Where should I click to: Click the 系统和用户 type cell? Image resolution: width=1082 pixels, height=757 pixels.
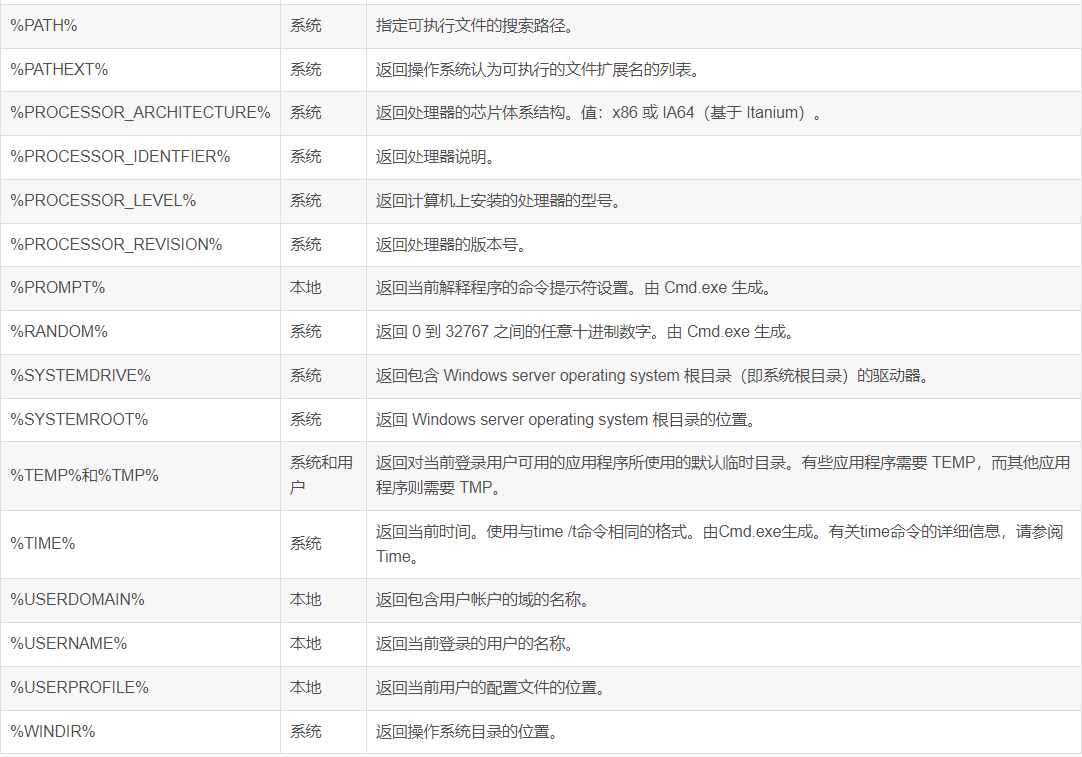point(321,475)
